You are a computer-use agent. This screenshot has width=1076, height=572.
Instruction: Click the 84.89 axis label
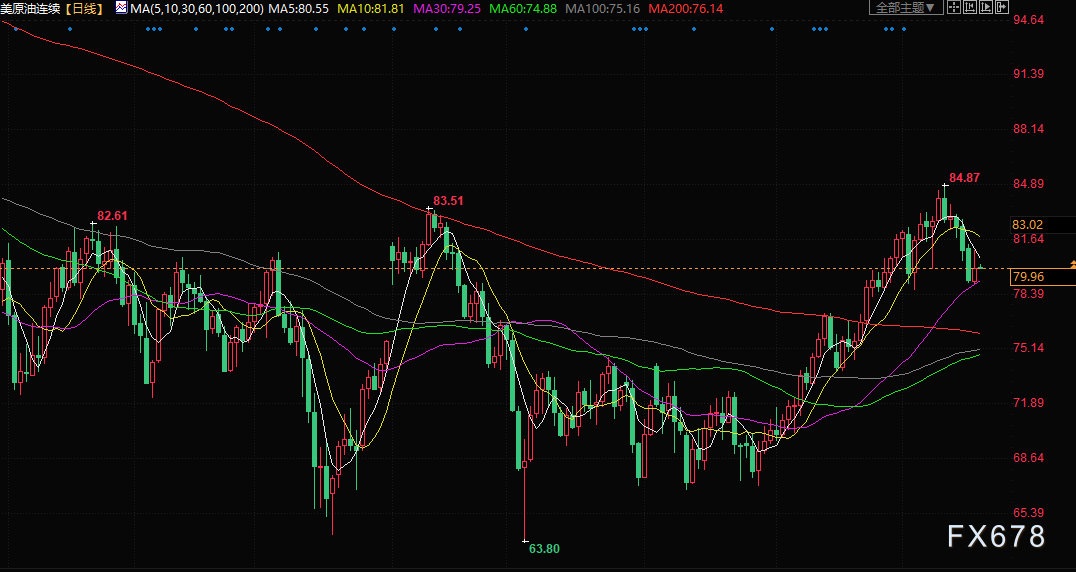coord(1029,183)
